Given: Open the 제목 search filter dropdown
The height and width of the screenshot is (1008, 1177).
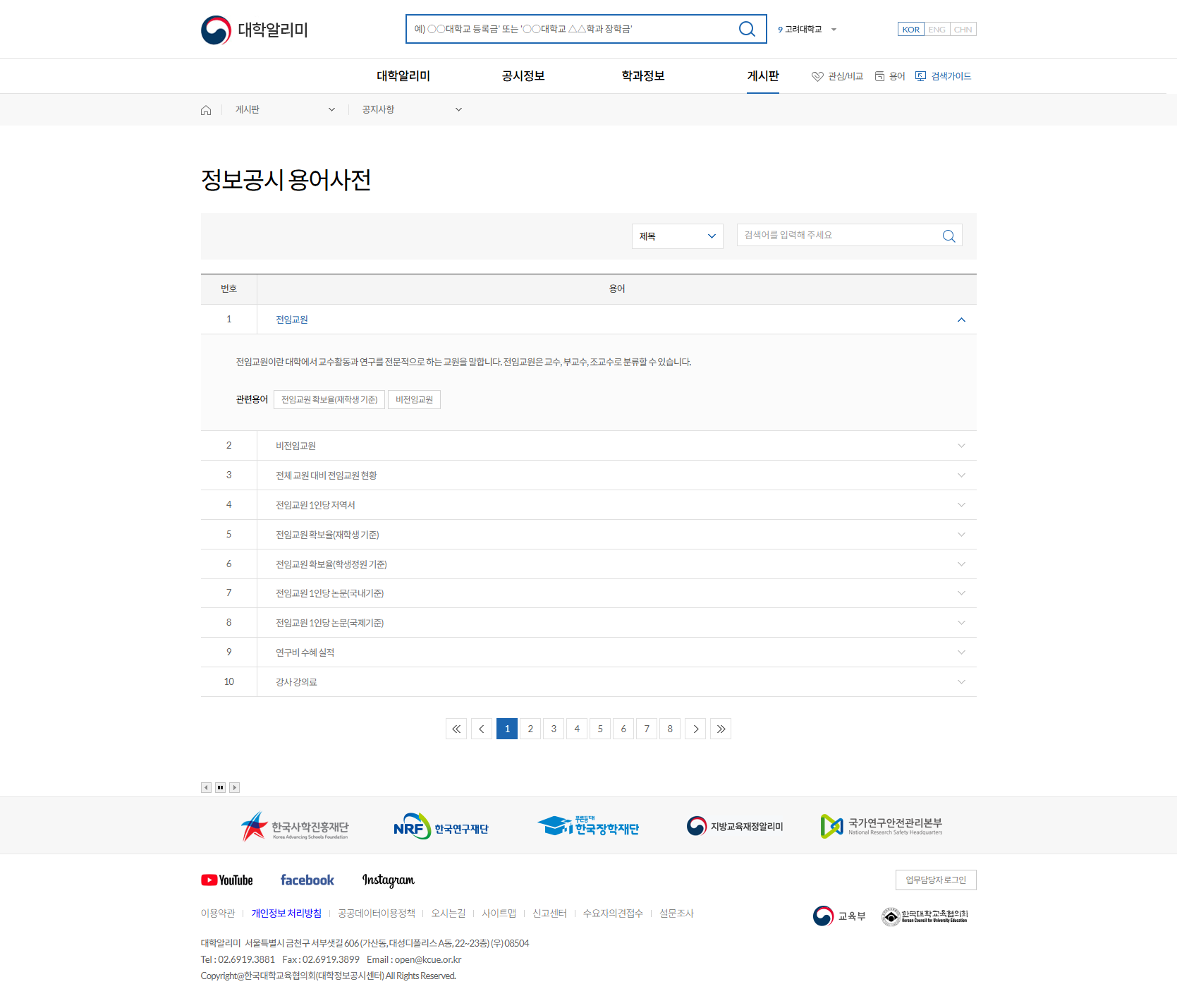Looking at the screenshot, I should tap(677, 236).
